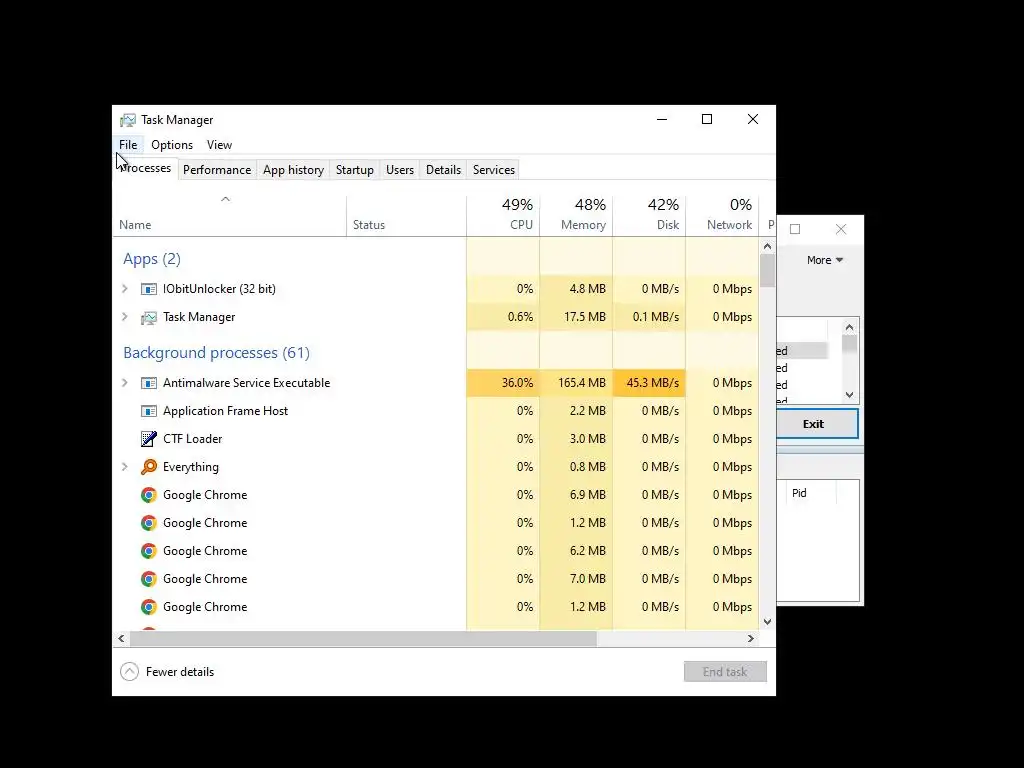Click the vertical scrollbar down arrow in Task Manager
The image size is (1024, 768).
pyautogui.click(x=767, y=622)
